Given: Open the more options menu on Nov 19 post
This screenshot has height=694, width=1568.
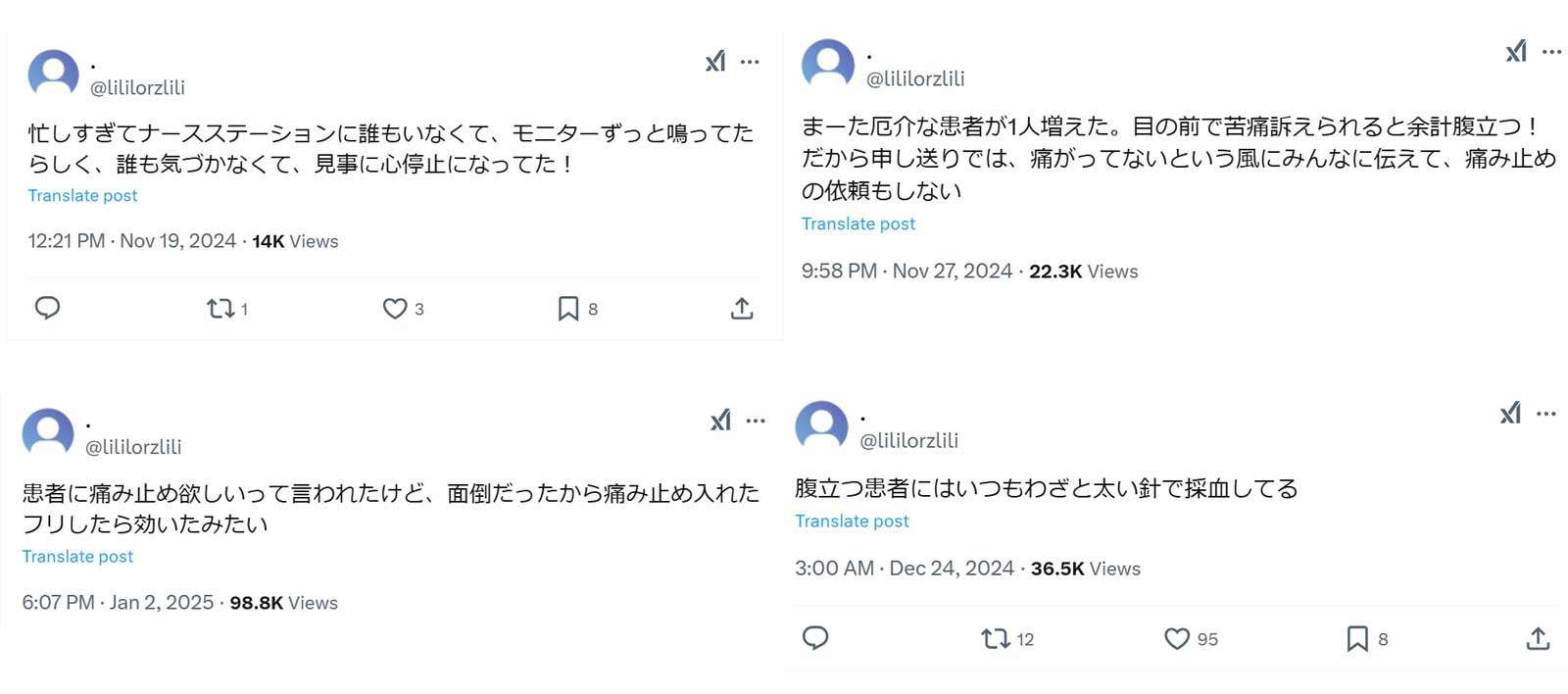Looking at the screenshot, I should pyautogui.click(x=750, y=62).
